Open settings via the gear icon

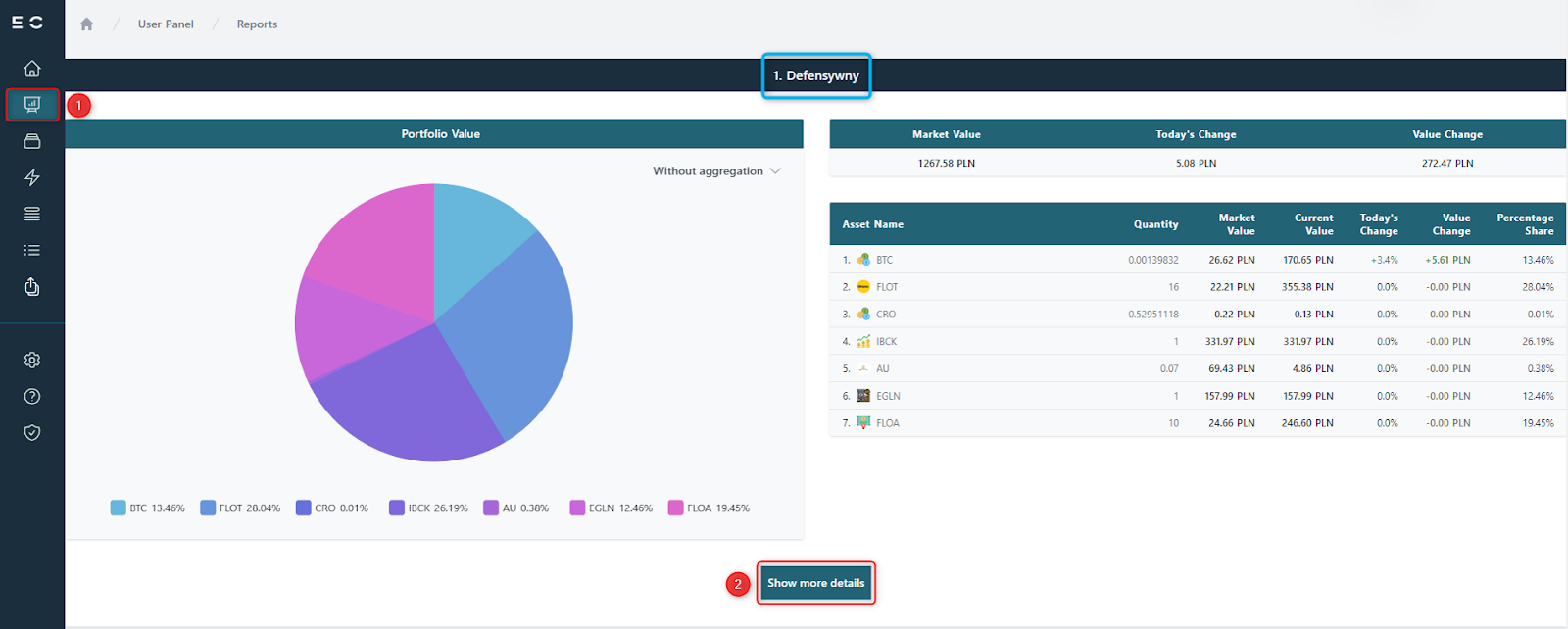point(32,360)
